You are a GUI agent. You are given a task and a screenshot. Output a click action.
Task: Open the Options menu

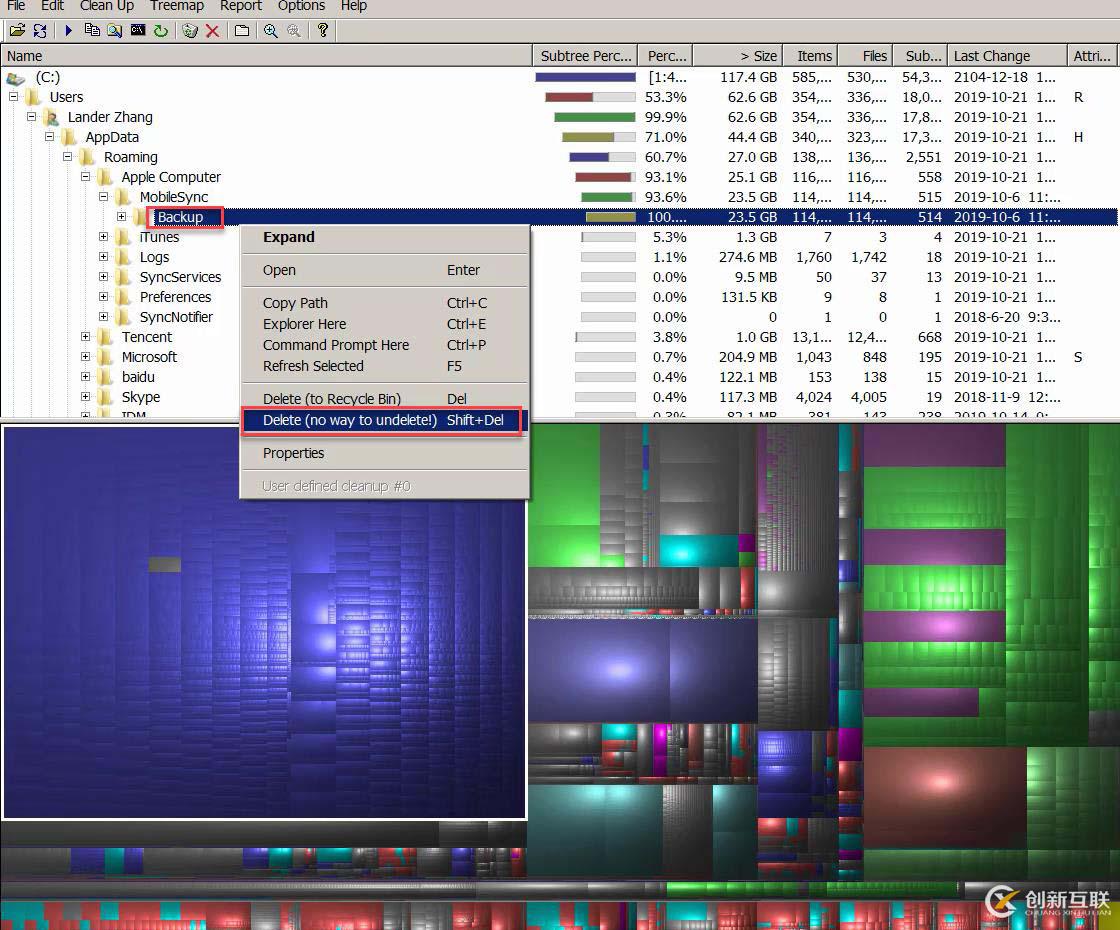coord(301,6)
